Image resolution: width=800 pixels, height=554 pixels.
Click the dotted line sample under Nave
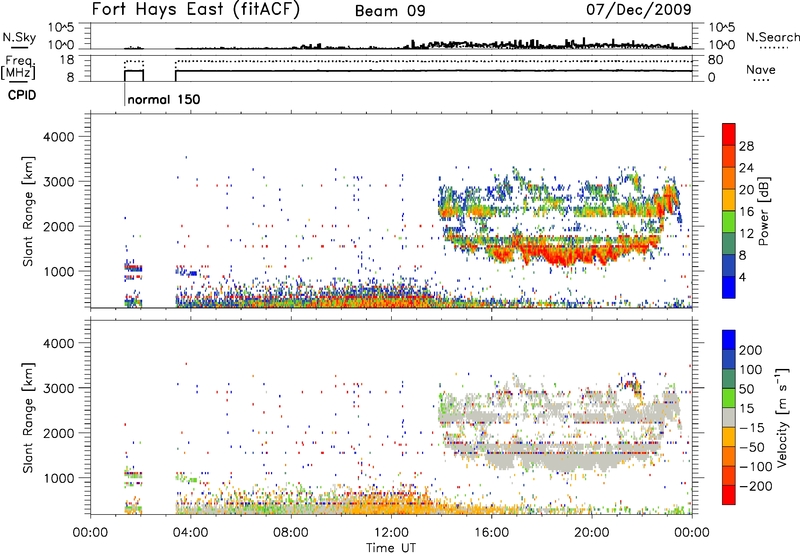click(x=761, y=81)
